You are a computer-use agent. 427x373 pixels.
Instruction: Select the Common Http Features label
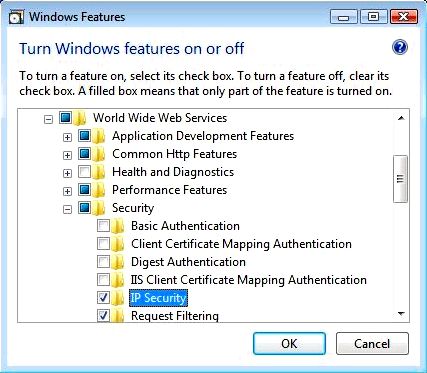coord(174,154)
